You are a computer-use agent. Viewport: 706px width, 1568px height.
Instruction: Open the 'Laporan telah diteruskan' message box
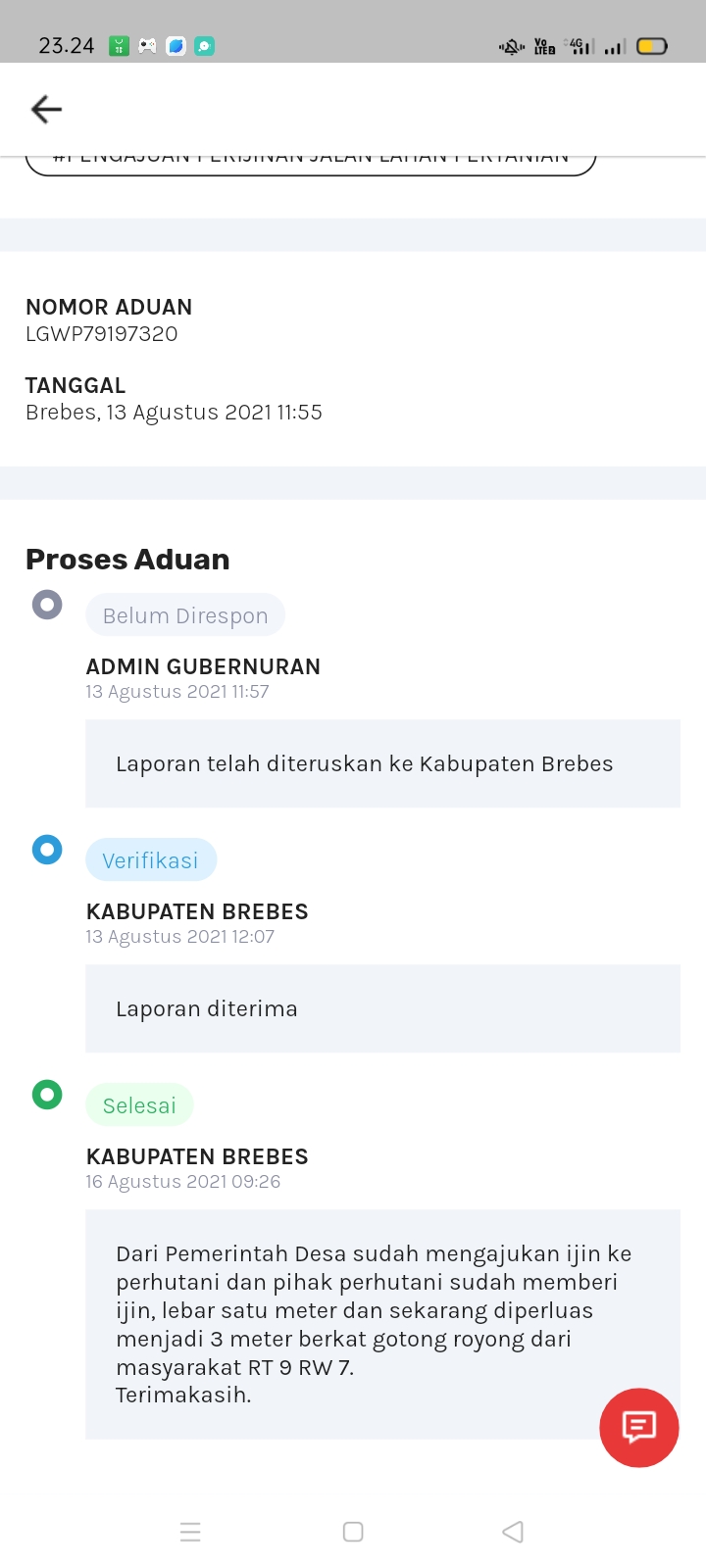click(x=382, y=763)
